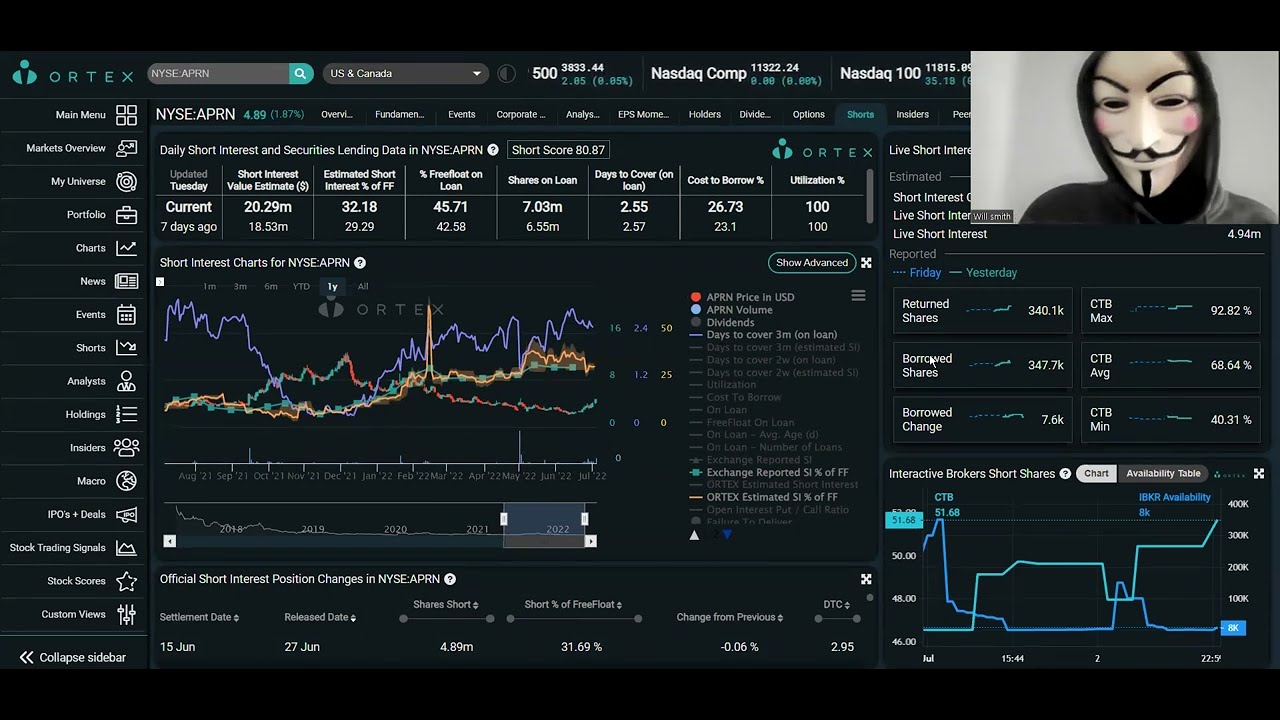Open Holdings list icon
1280x720 pixels.
coord(126,414)
